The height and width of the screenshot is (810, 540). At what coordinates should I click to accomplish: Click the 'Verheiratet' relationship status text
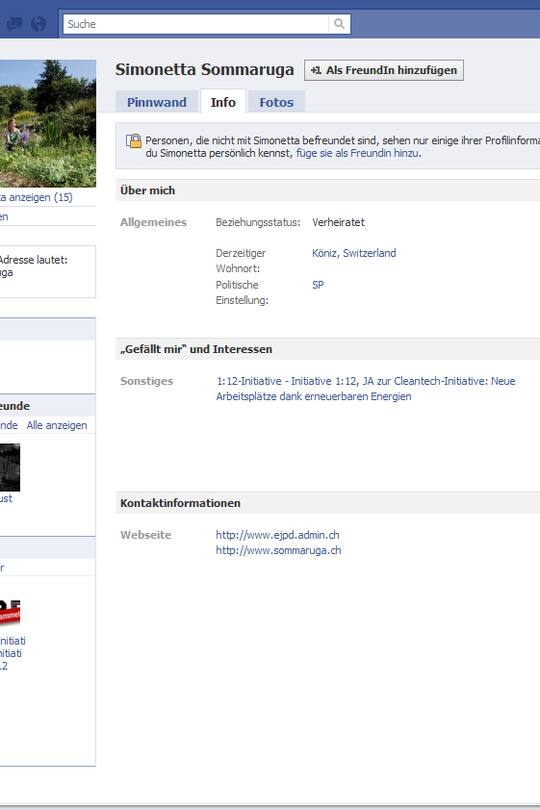click(338, 222)
